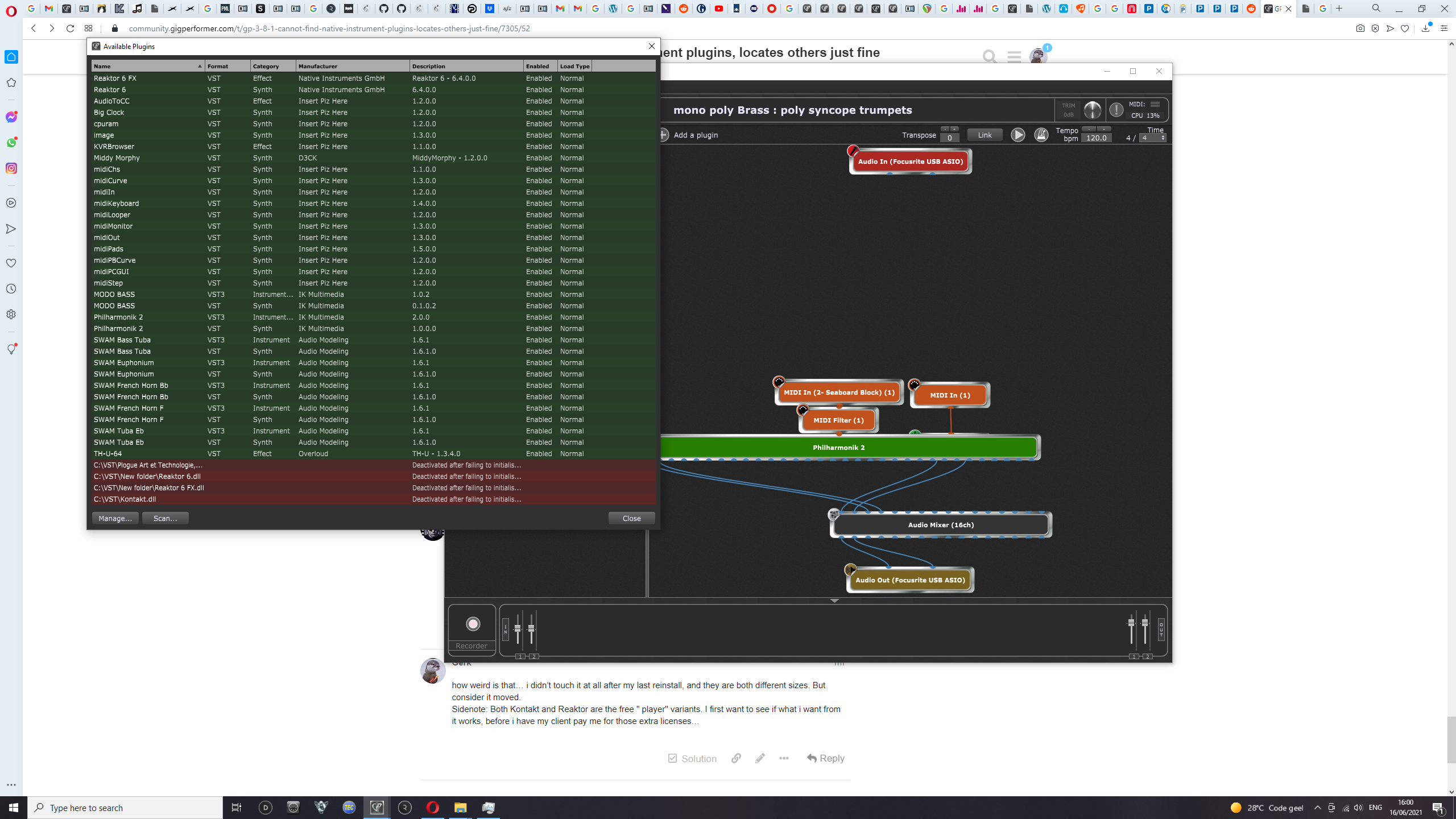1456x819 pixels.
Task: Click the Manage... button in Available Plugins
Action: click(115, 518)
